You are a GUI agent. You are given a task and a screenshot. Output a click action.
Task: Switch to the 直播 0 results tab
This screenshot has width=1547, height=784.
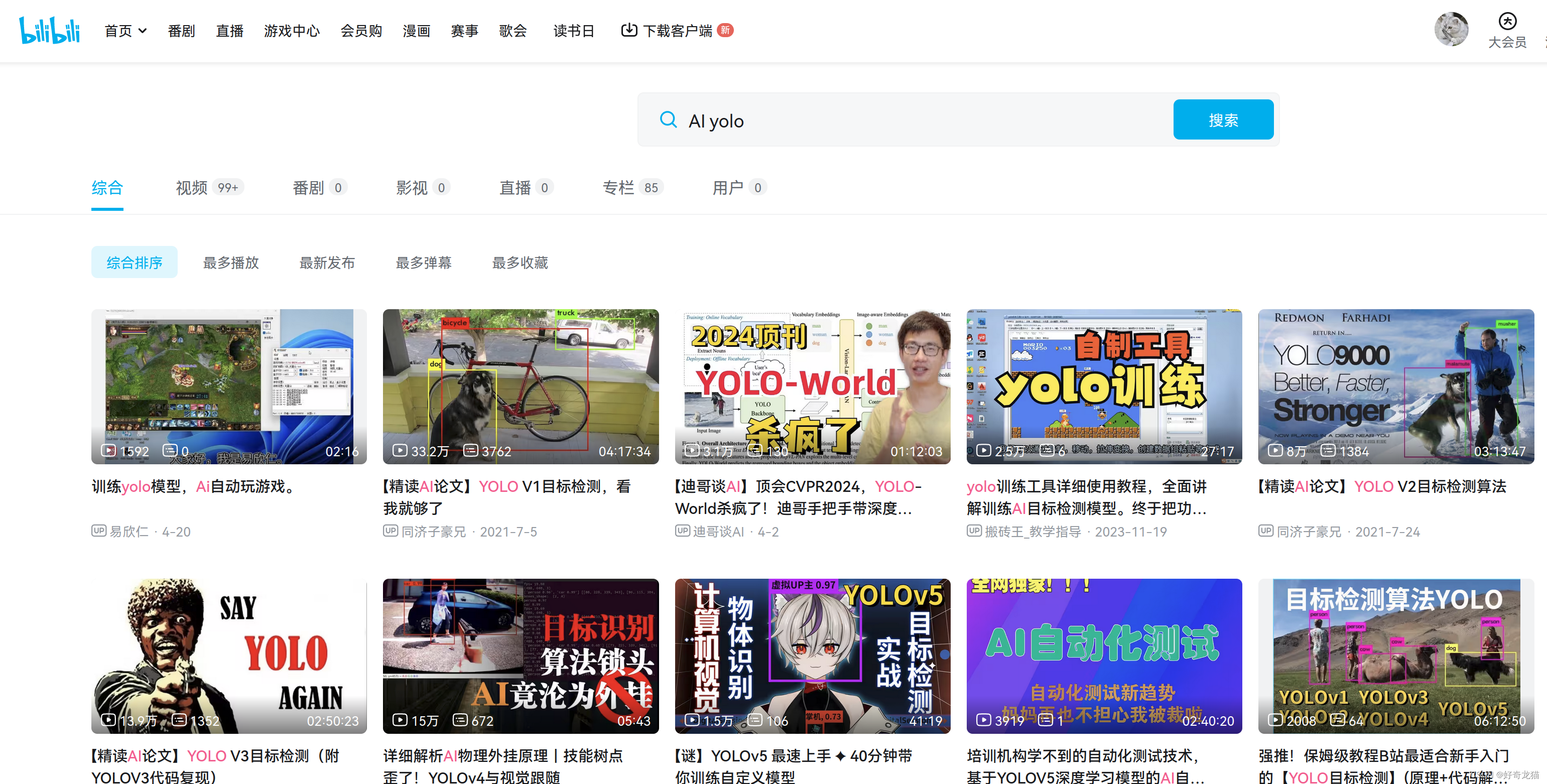526,188
